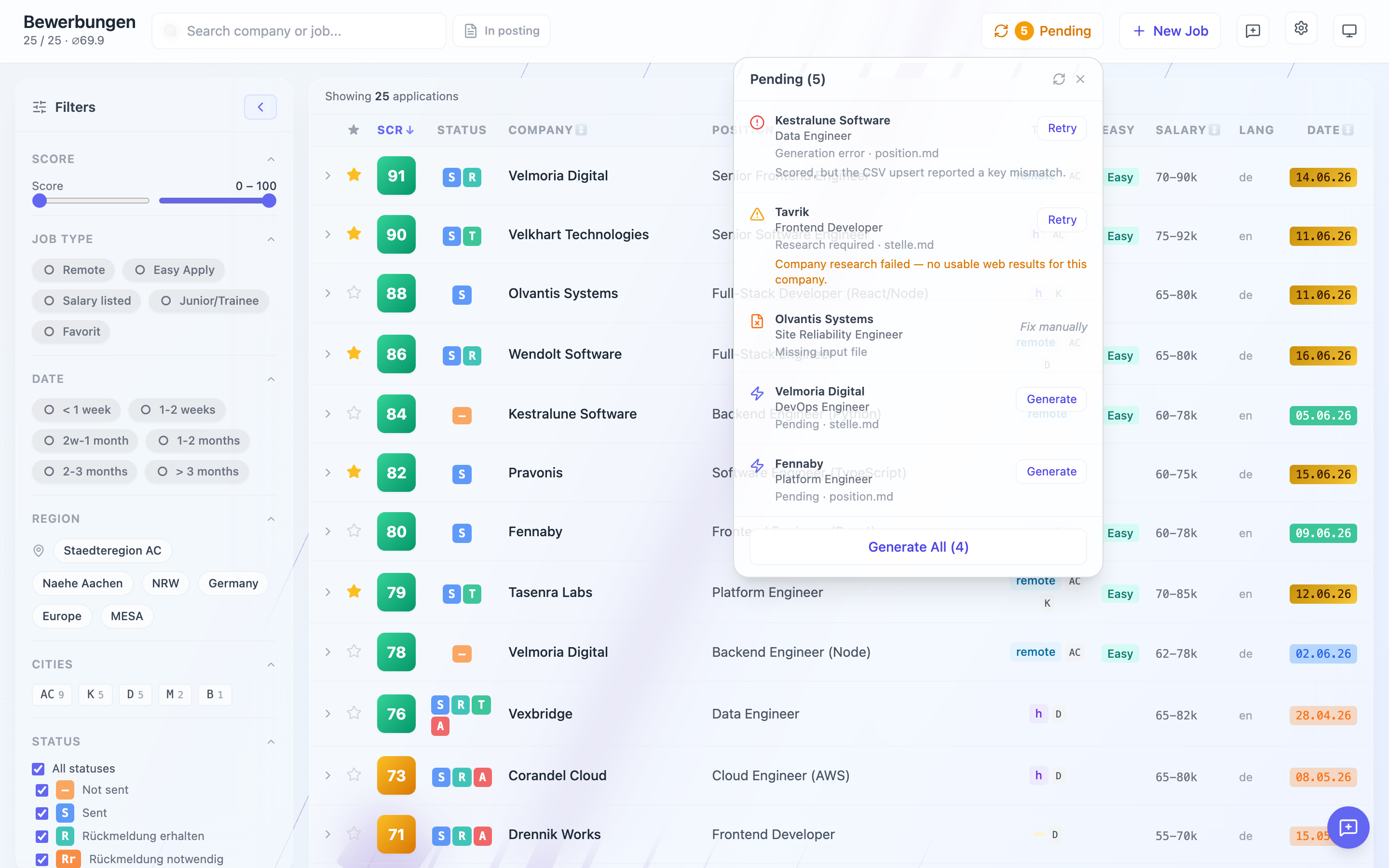Image resolution: width=1389 pixels, height=868 pixels.
Task: Toggle favorite star for Olvantis Systems row
Action: 354,293
